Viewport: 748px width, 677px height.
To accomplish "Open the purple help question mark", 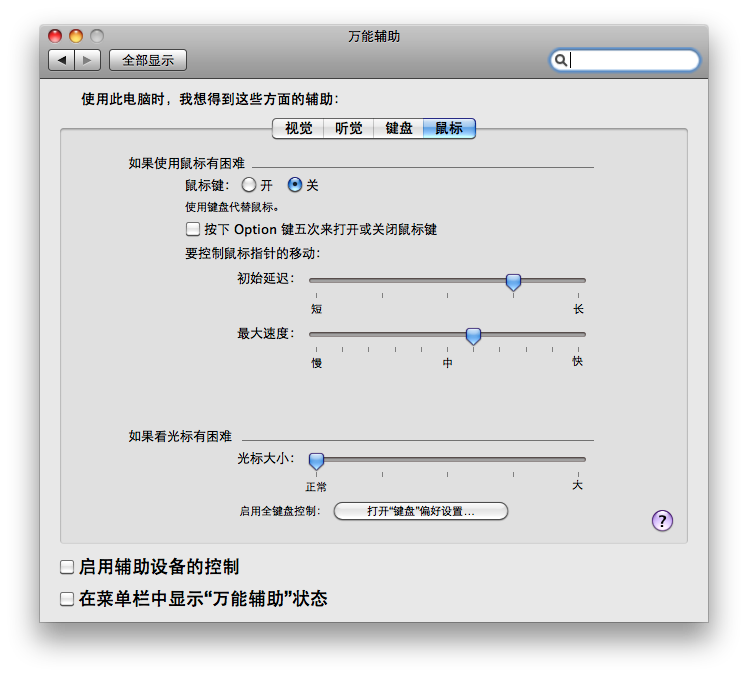I will pos(662,520).
